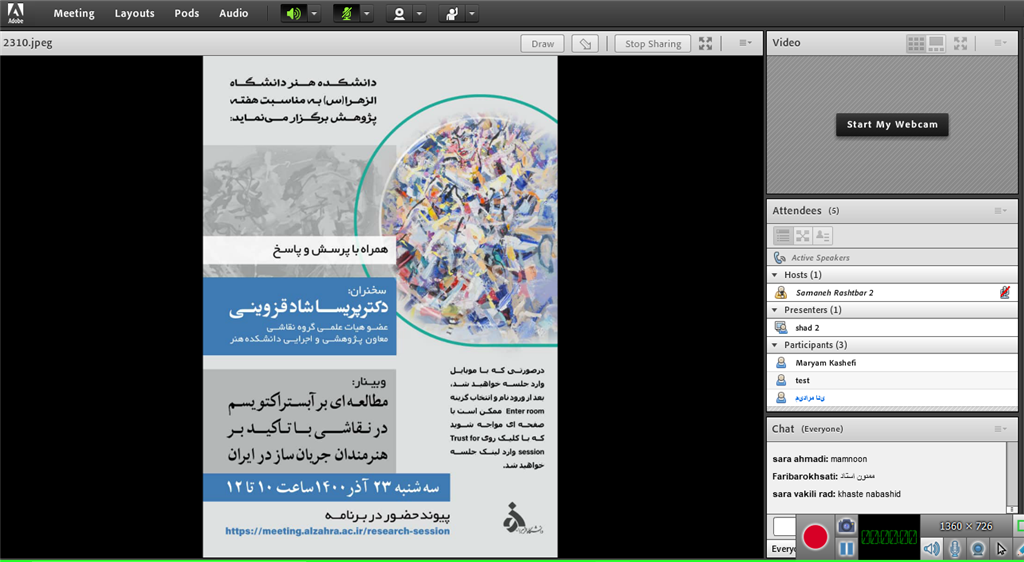The height and width of the screenshot is (562, 1024).
Task: Collapse the Presenters group
Action: coord(775,310)
